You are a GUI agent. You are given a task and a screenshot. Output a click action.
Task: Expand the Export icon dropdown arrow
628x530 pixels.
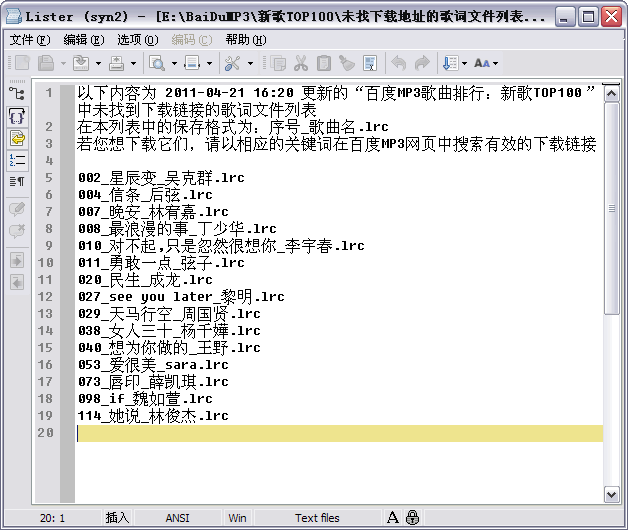pyautogui.click(x=99, y=63)
